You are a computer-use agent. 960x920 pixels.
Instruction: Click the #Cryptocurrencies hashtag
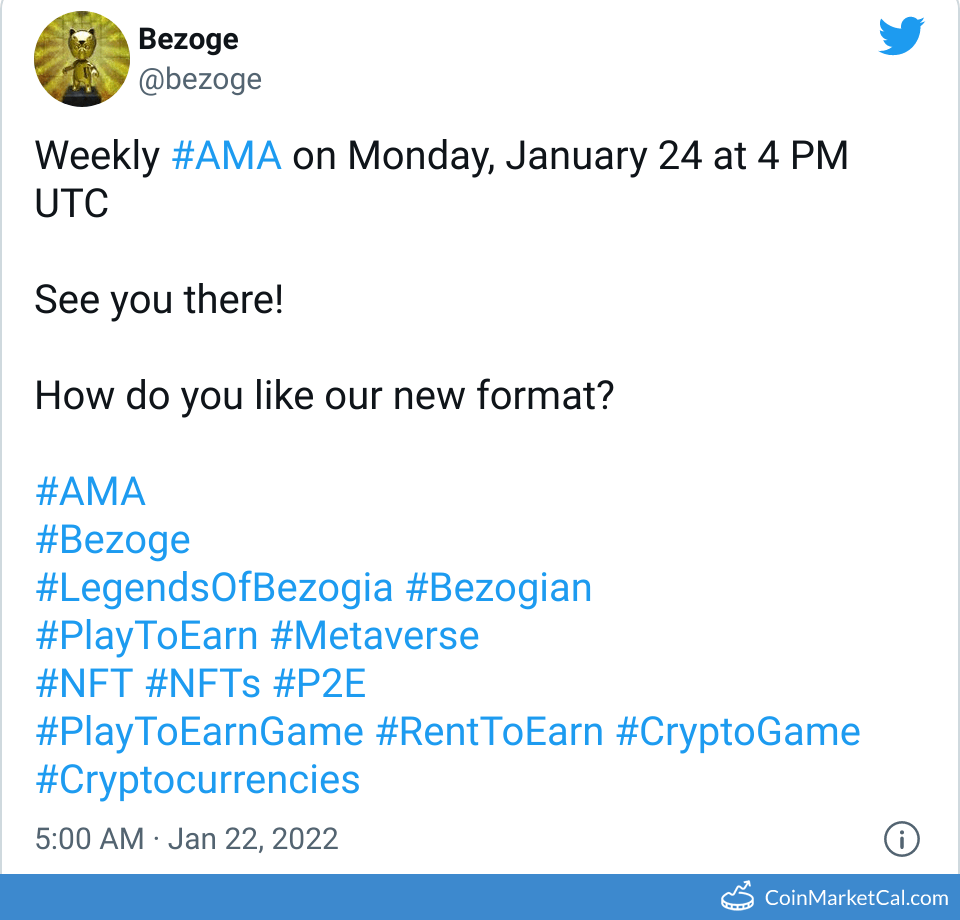[197, 780]
